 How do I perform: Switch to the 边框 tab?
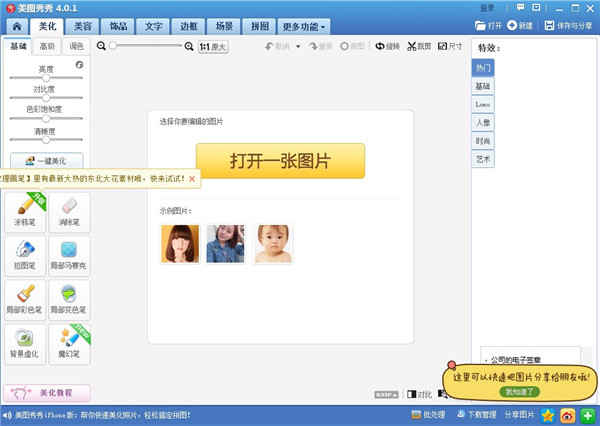click(189, 26)
